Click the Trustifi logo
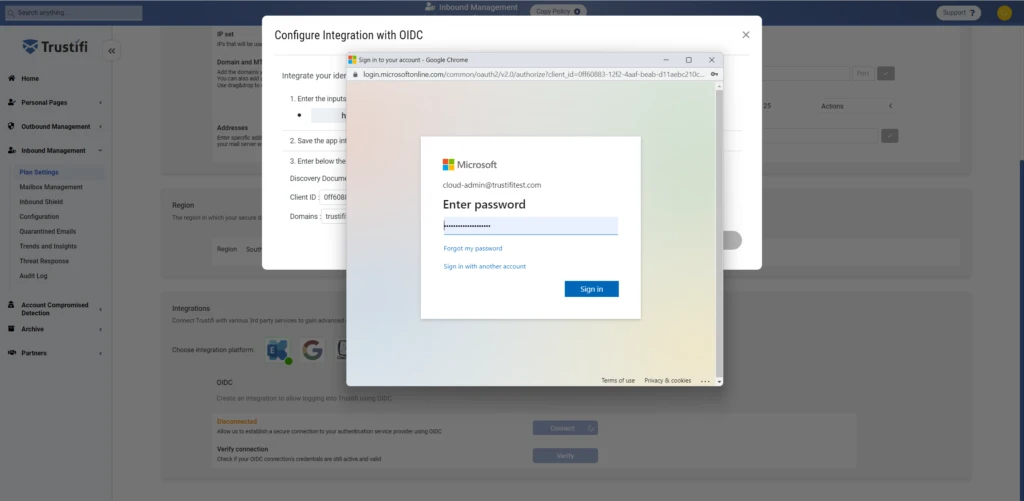The height and width of the screenshot is (501, 1024). 55,46
